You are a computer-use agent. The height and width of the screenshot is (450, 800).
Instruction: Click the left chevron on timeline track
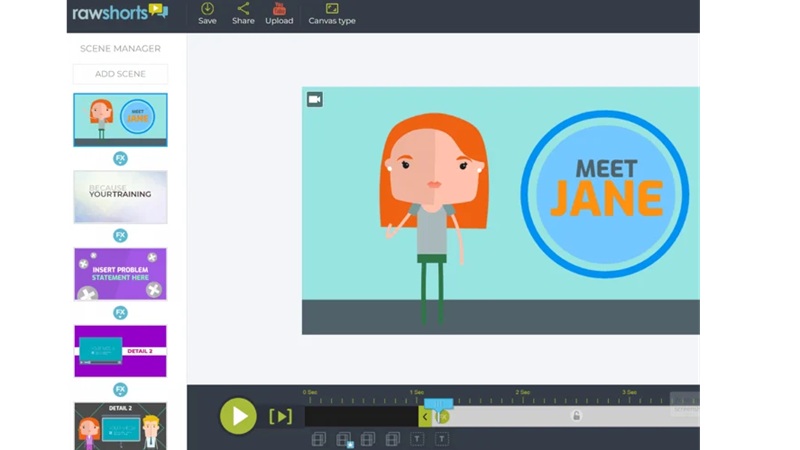425,417
